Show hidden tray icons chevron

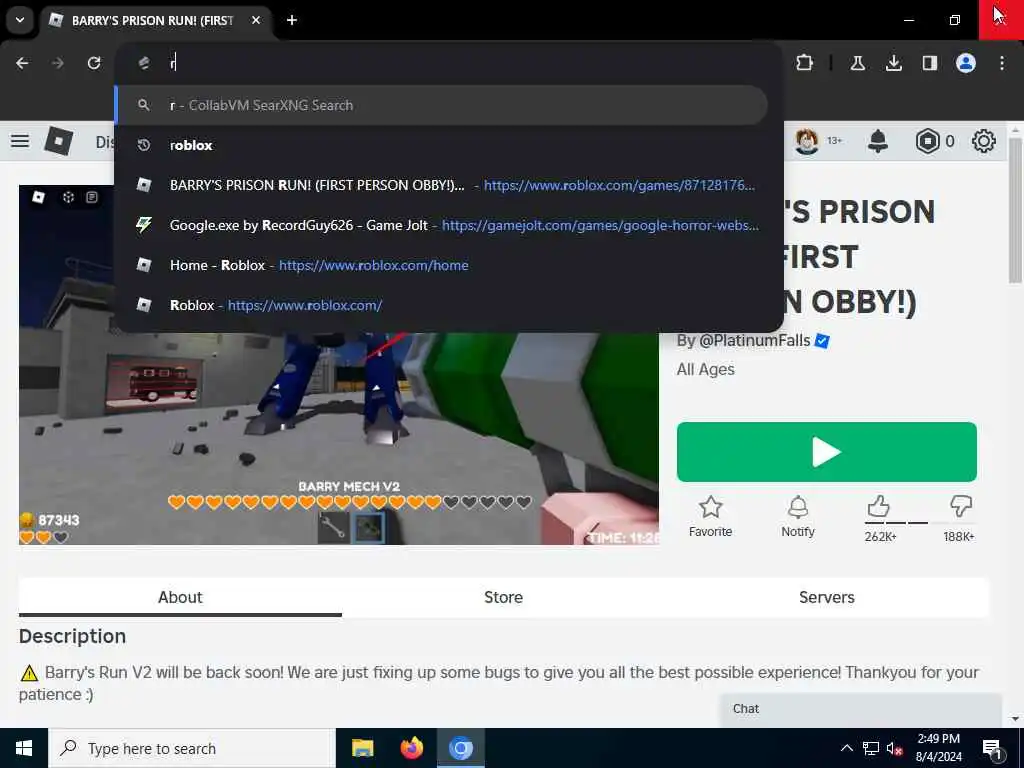coord(846,748)
